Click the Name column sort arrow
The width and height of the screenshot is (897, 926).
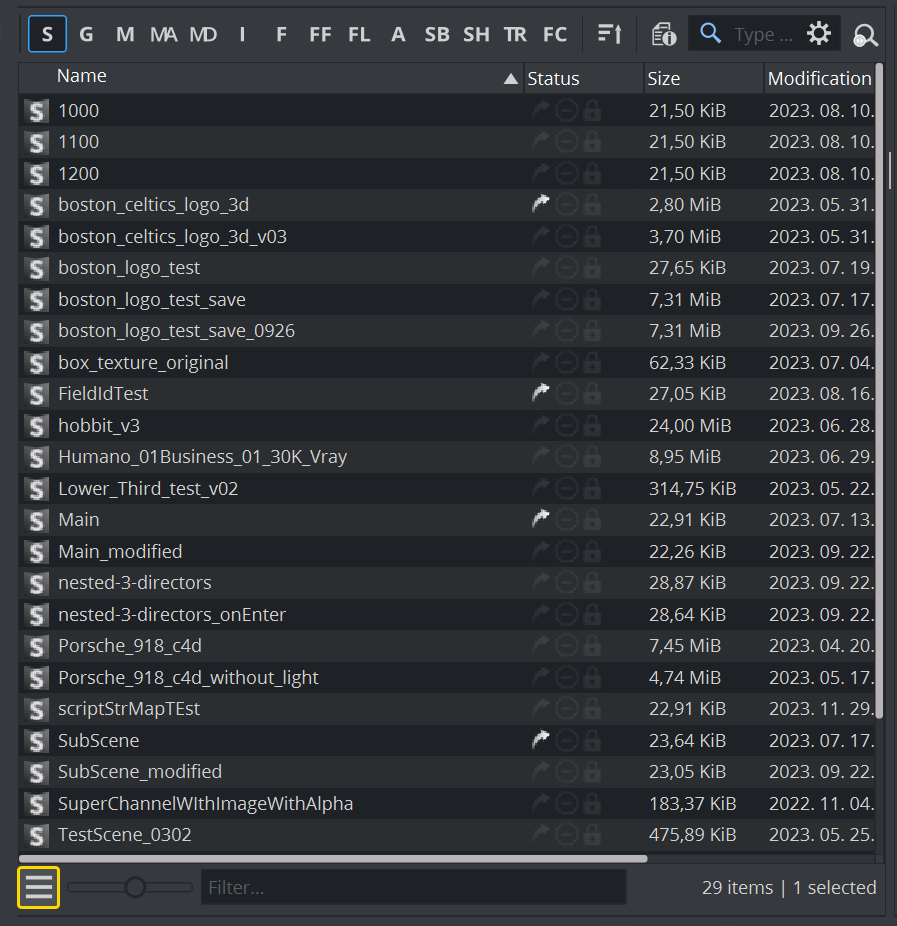(x=511, y=79)
